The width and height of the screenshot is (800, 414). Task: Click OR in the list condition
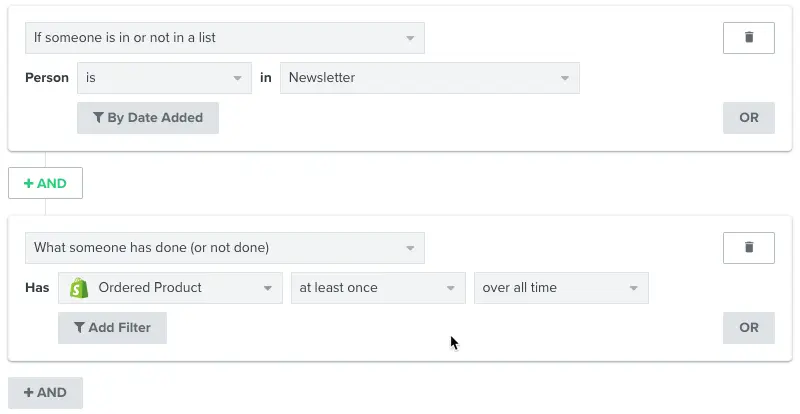coord(748,118)
